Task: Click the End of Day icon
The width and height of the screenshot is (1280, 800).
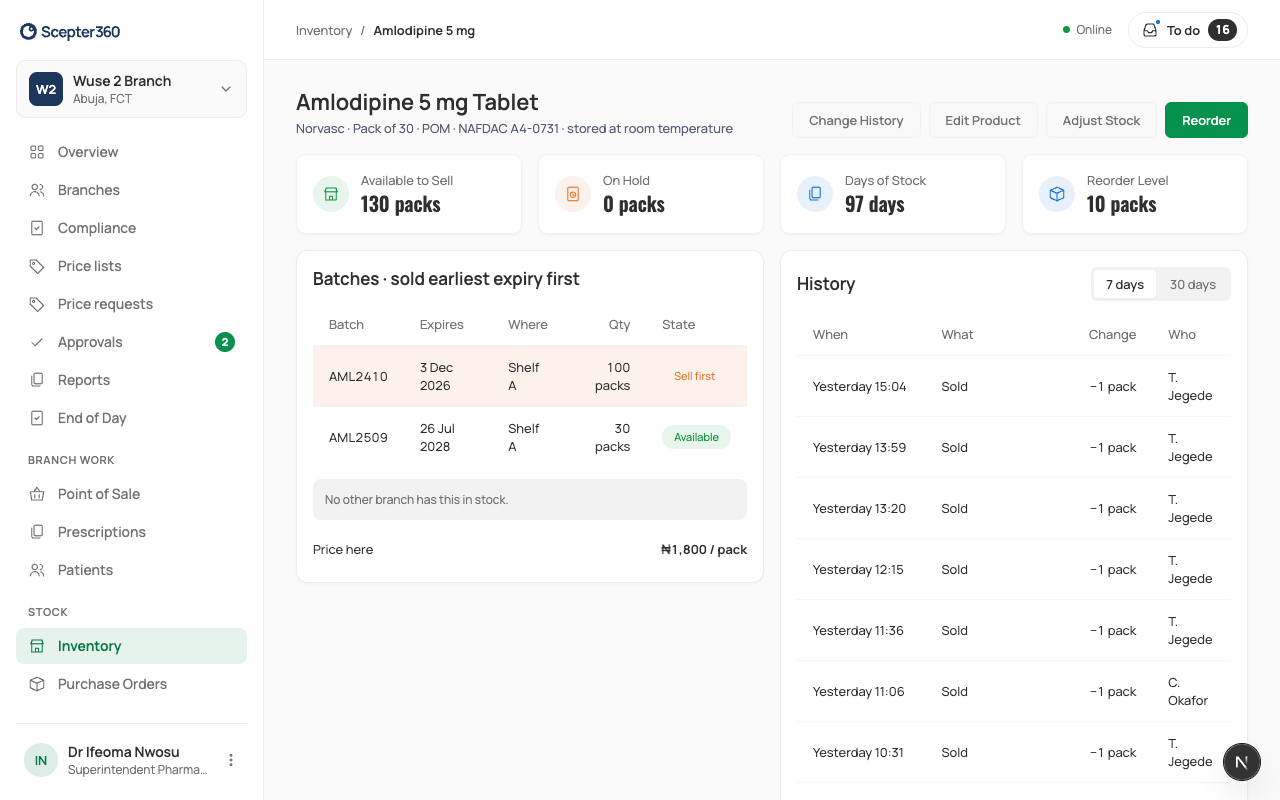Action: tap(37, 418)
